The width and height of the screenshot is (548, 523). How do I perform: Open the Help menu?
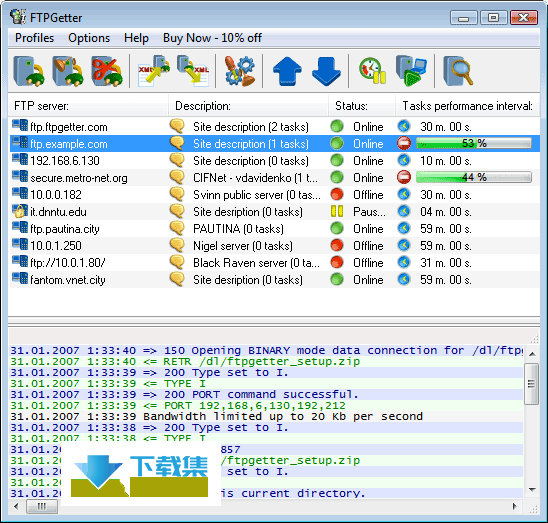click(136, 38)
